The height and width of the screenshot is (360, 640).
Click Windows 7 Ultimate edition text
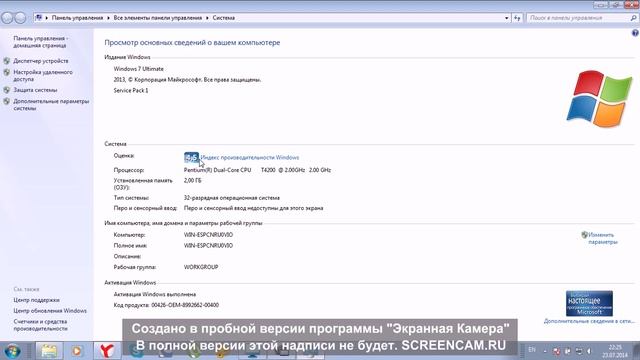click(x=138, y=69)
